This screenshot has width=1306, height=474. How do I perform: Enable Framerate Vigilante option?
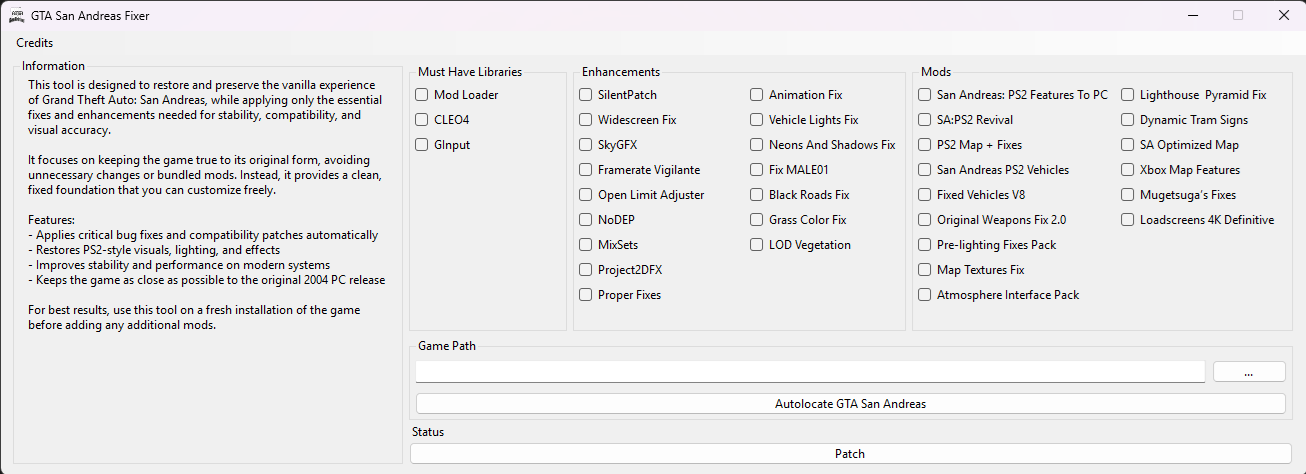(x=586, y=170)
